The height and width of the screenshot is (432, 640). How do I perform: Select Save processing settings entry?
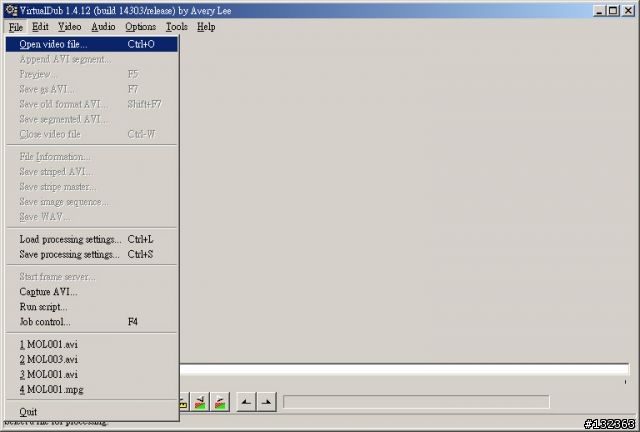tap(92, 254)
